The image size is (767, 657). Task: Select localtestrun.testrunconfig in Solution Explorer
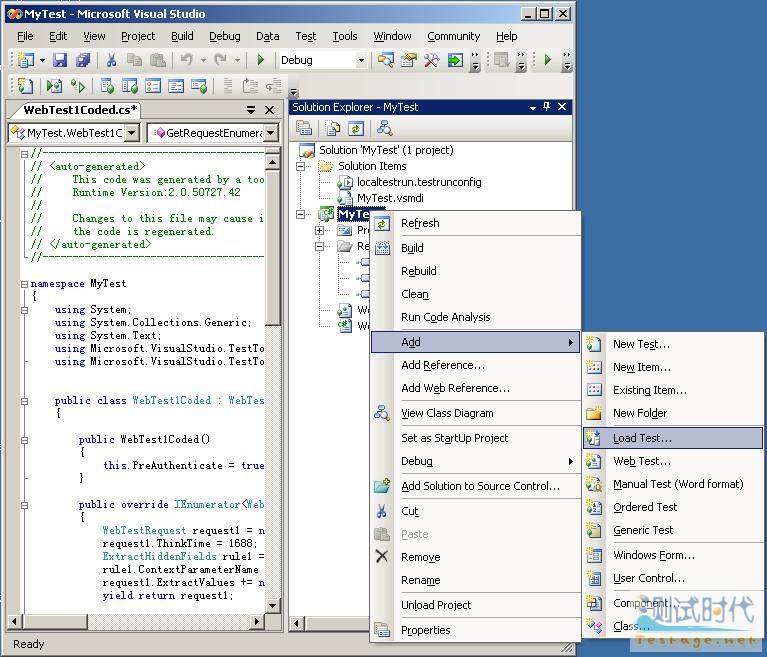[x=418, y=182]
